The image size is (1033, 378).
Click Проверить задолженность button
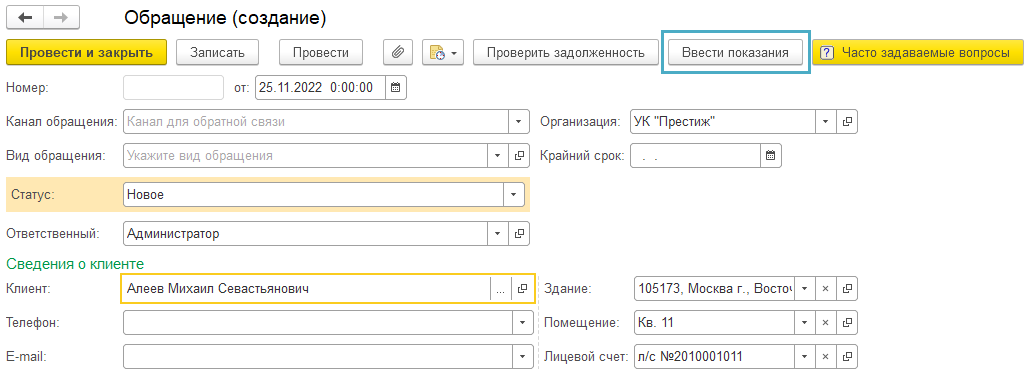[566, 53]
